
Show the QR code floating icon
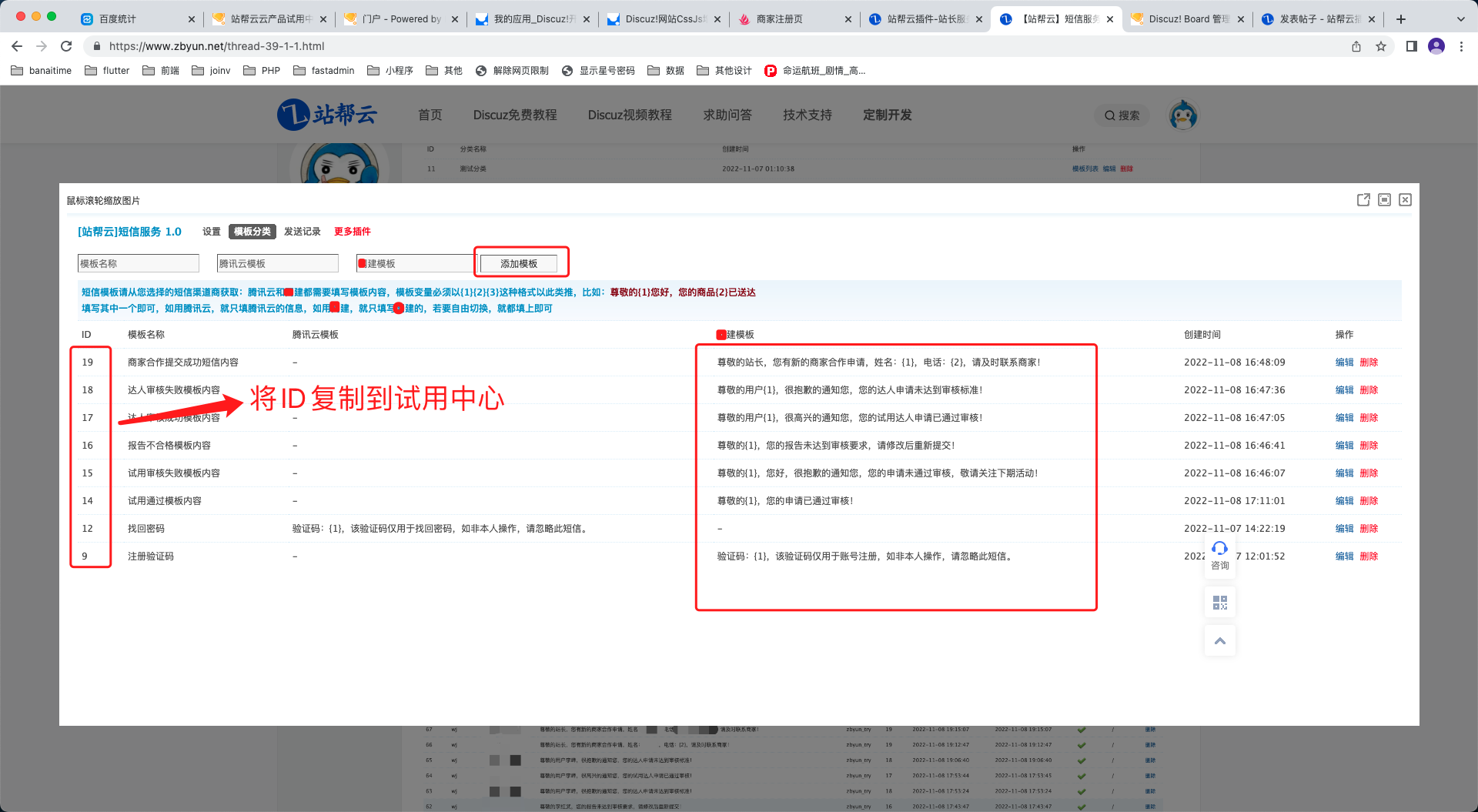point(1220,603)
